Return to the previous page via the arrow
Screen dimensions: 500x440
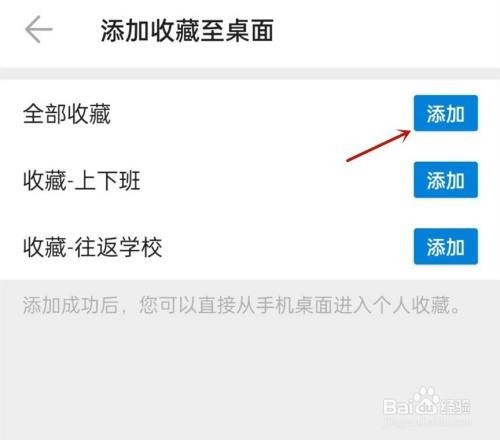[39, 29]
